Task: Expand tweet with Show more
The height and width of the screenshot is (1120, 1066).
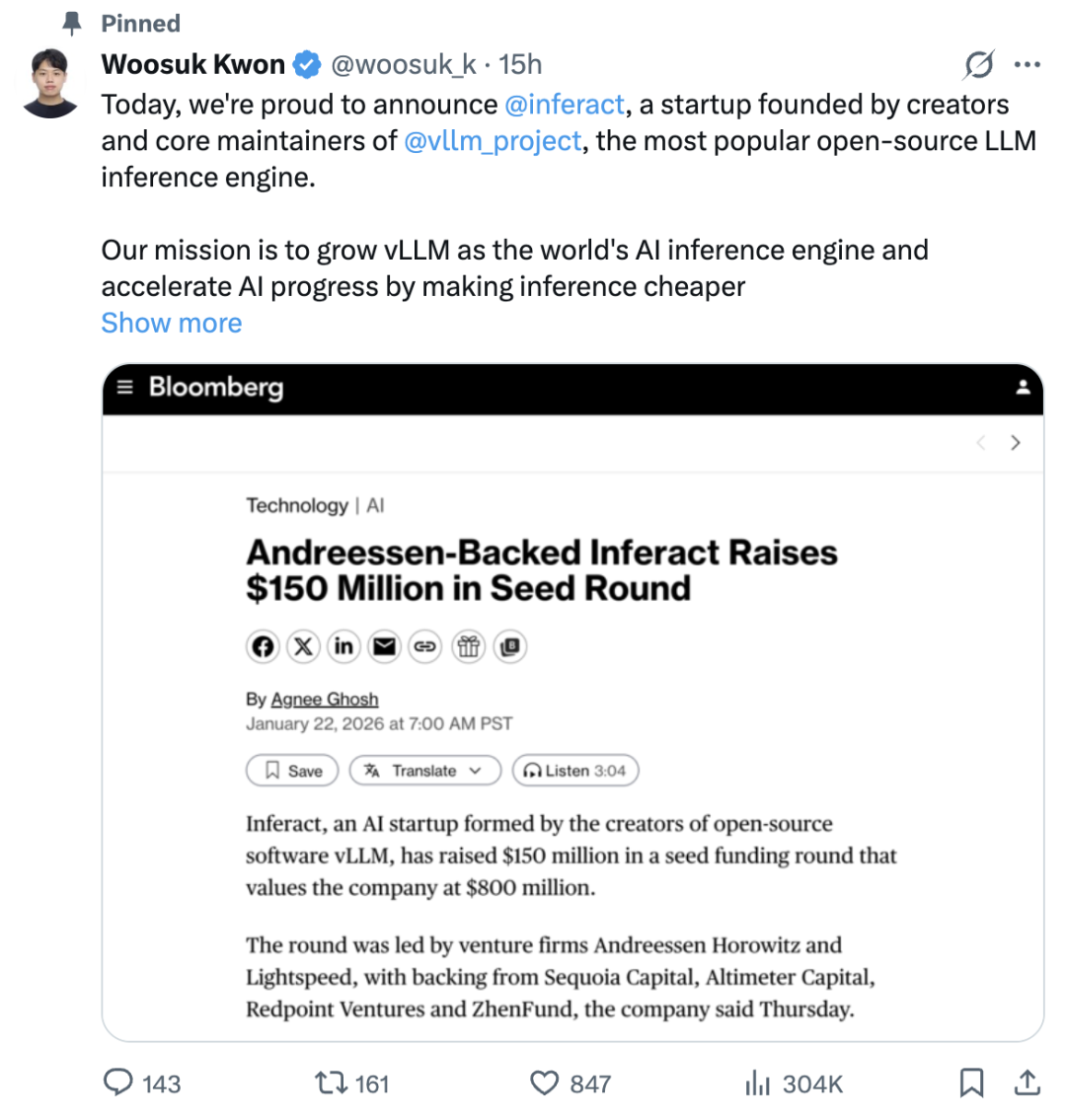Action: tap(172, 323)
